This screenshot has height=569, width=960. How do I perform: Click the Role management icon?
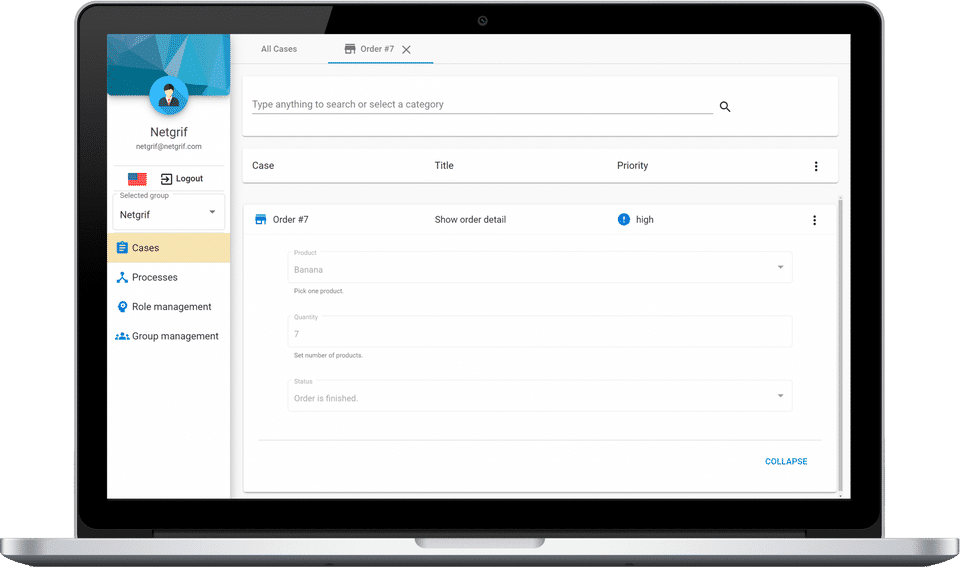(122, 307)
